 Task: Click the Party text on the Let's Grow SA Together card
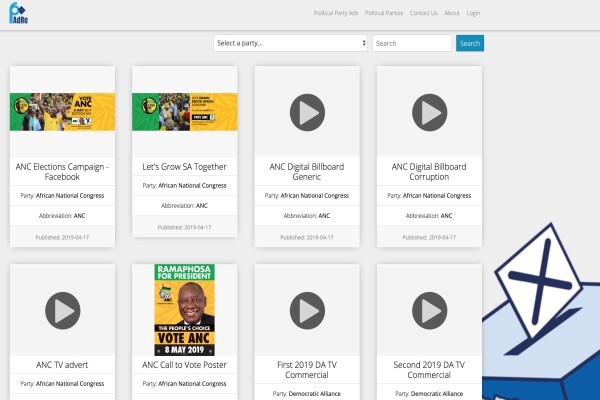pos(184,186)
